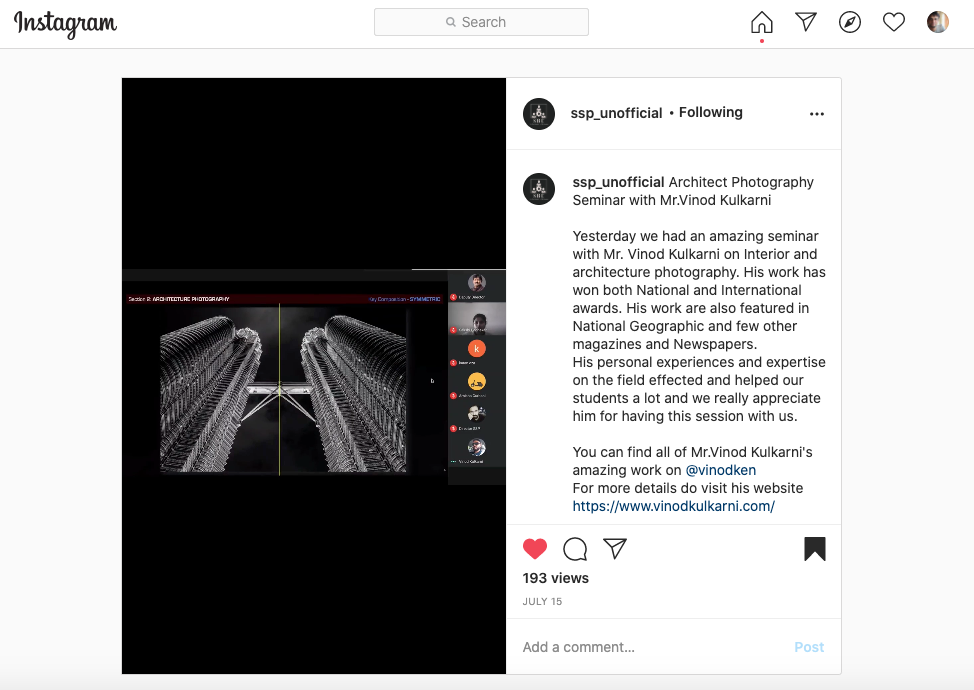The height and width of the screenshot is (690, 974).
Task: Open the post options three-dot menu
Action: (x=817, y=114)
